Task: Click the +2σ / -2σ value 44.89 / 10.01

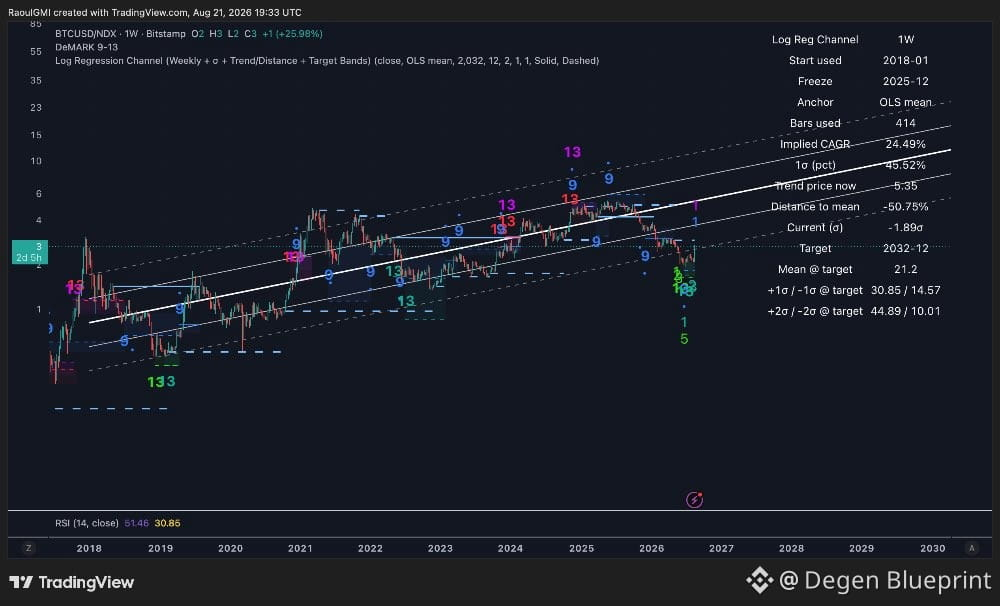Action: 906,311
